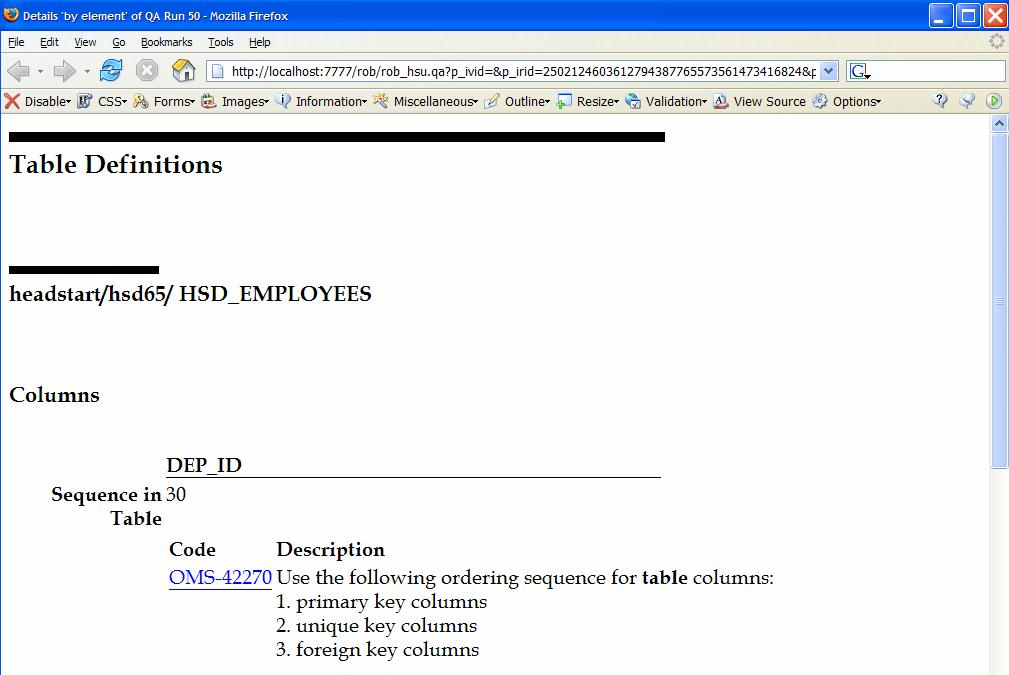
Task: Click the page icon in address bar
Action: click(218, 71)
